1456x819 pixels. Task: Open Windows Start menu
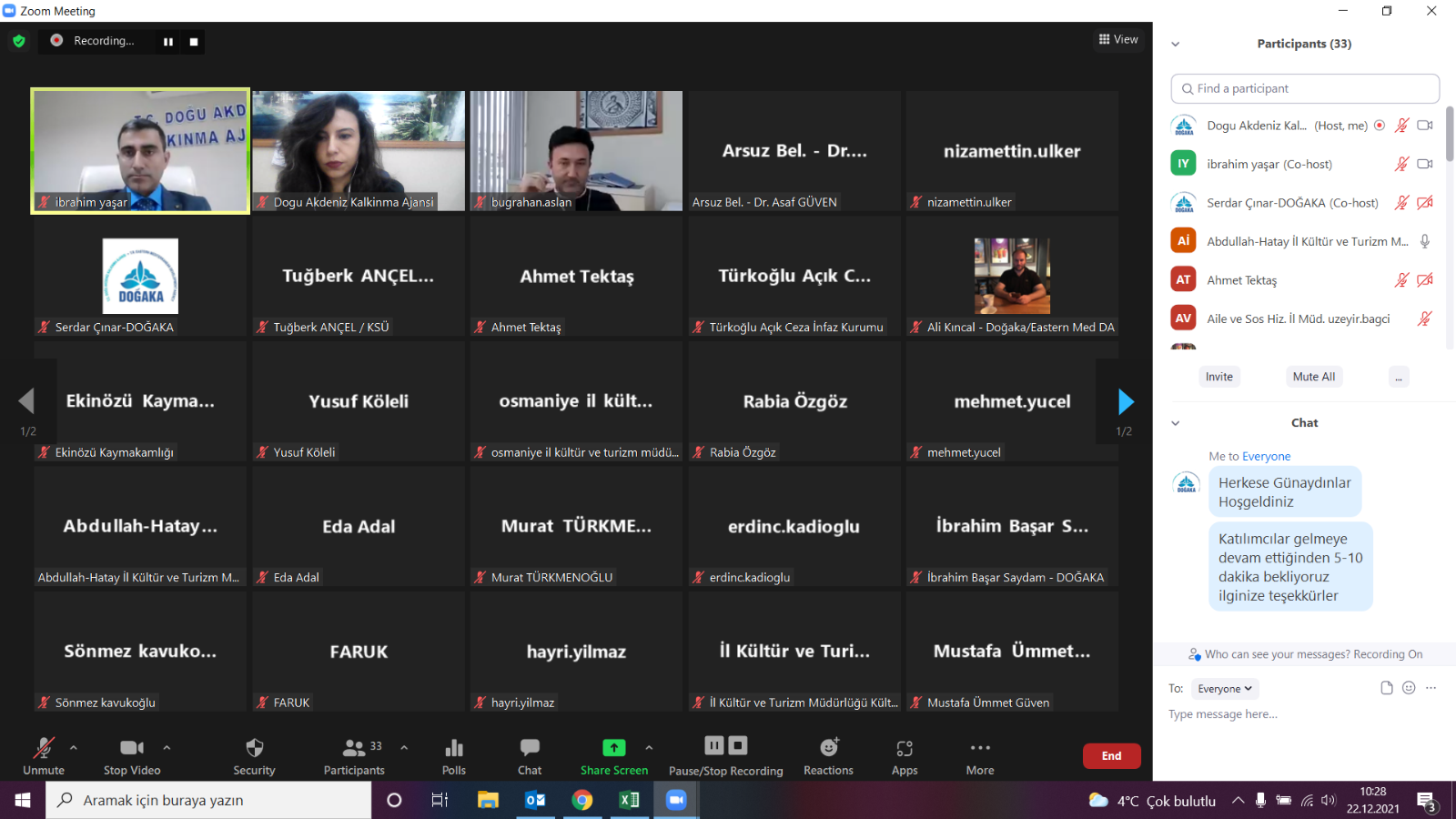pos(23,800)
